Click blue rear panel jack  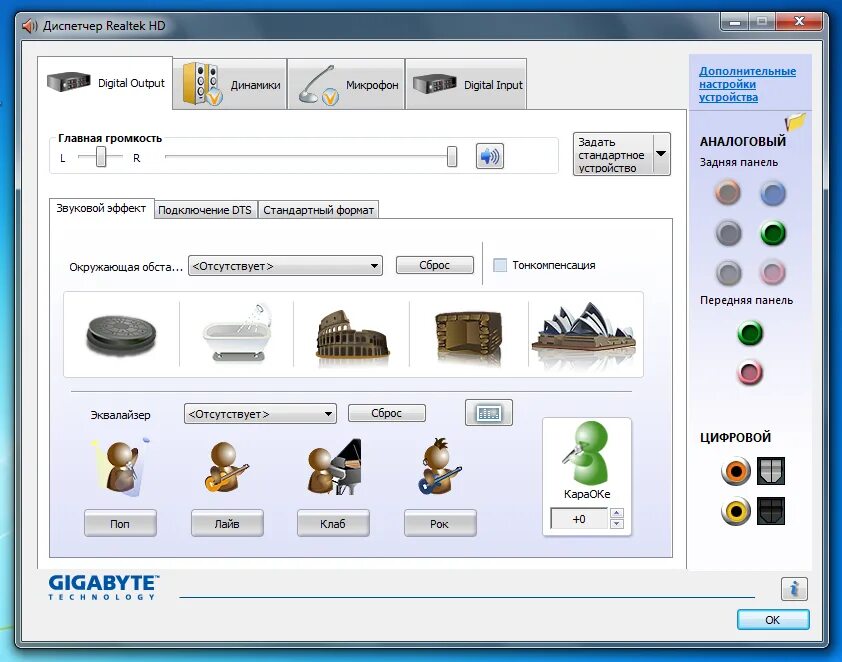point(773,193)
